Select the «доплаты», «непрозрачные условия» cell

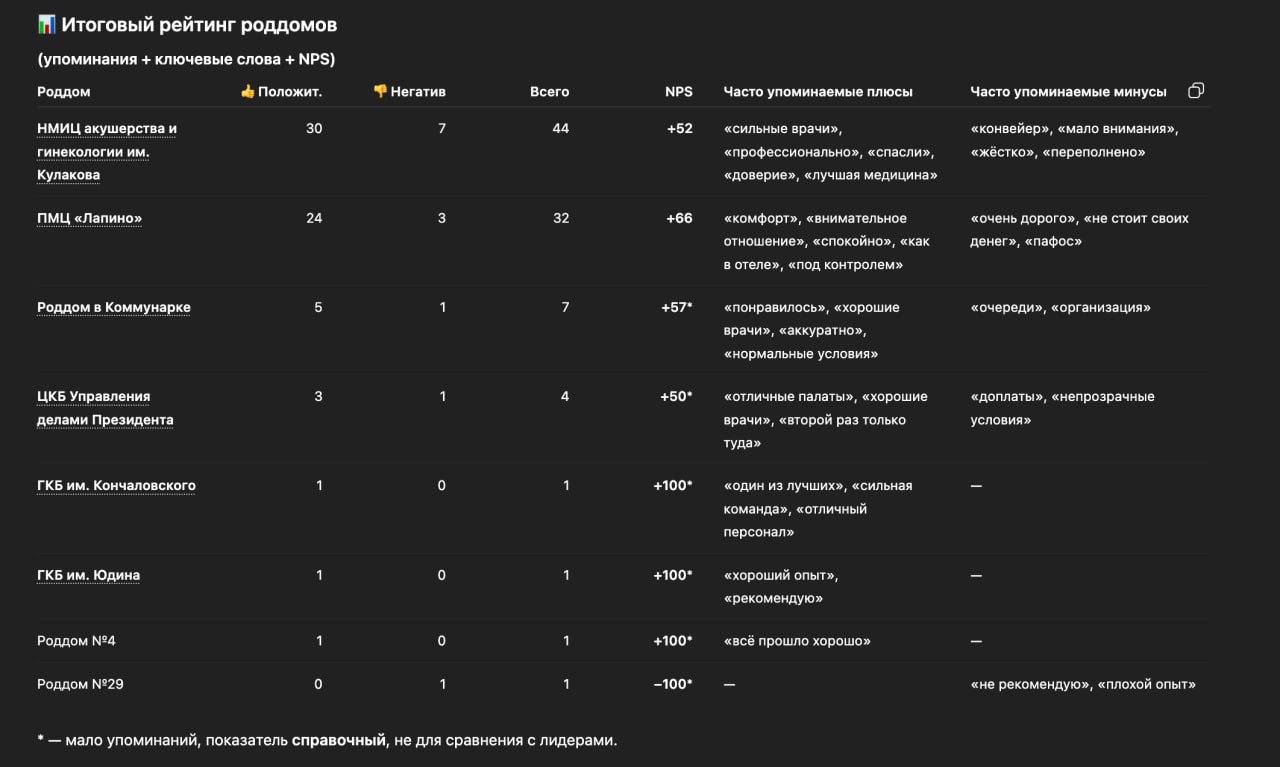[1063, 408]
